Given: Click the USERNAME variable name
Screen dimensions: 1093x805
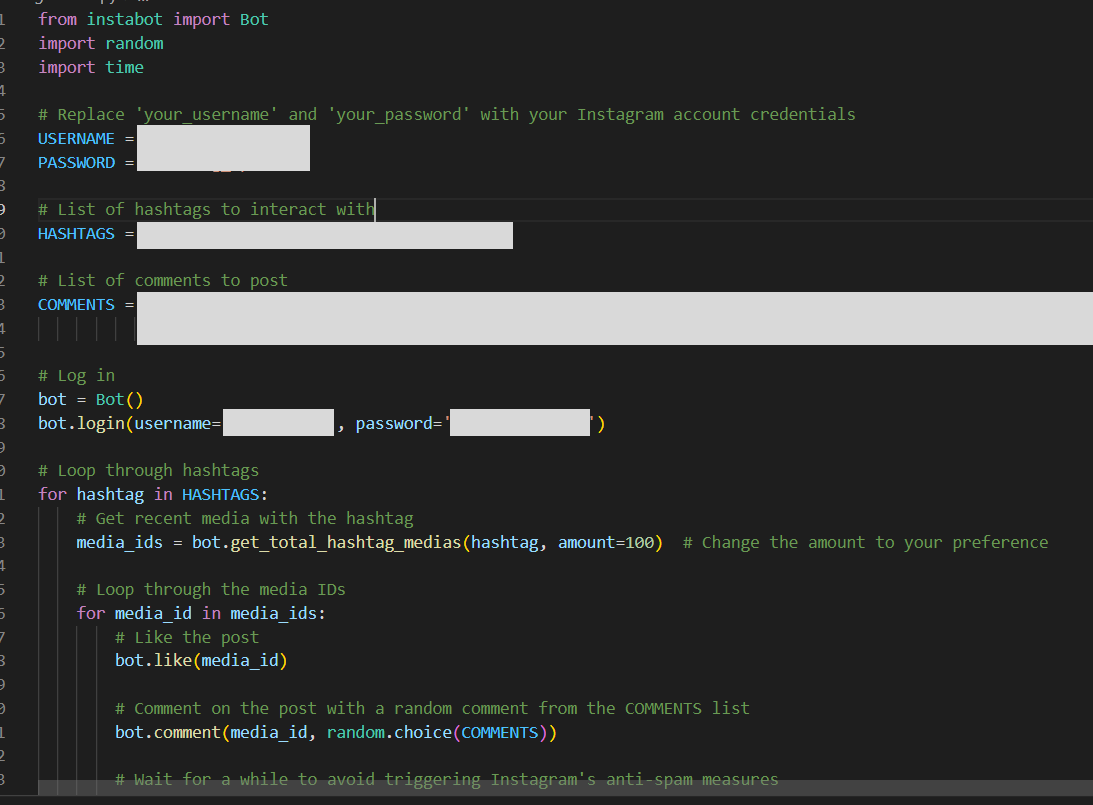Looking at the screenshot, I should tap(76, 139).
